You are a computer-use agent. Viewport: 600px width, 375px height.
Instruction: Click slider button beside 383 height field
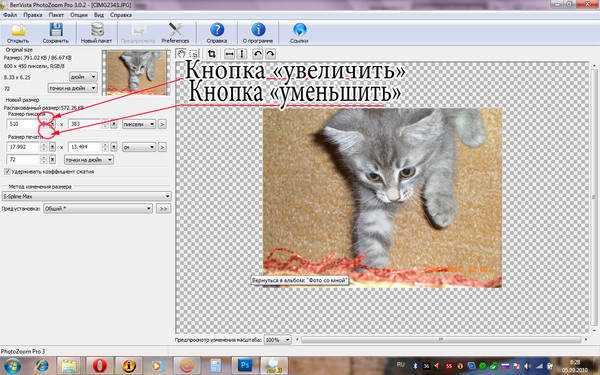coord(114,124)
